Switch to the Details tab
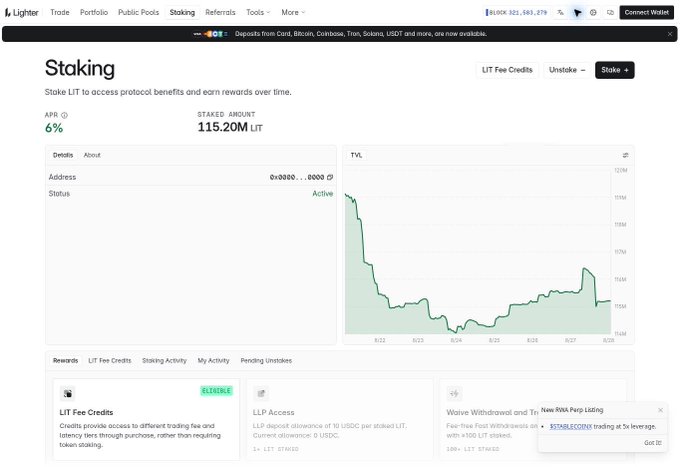 pyautogui.click(x=63, y=155)
